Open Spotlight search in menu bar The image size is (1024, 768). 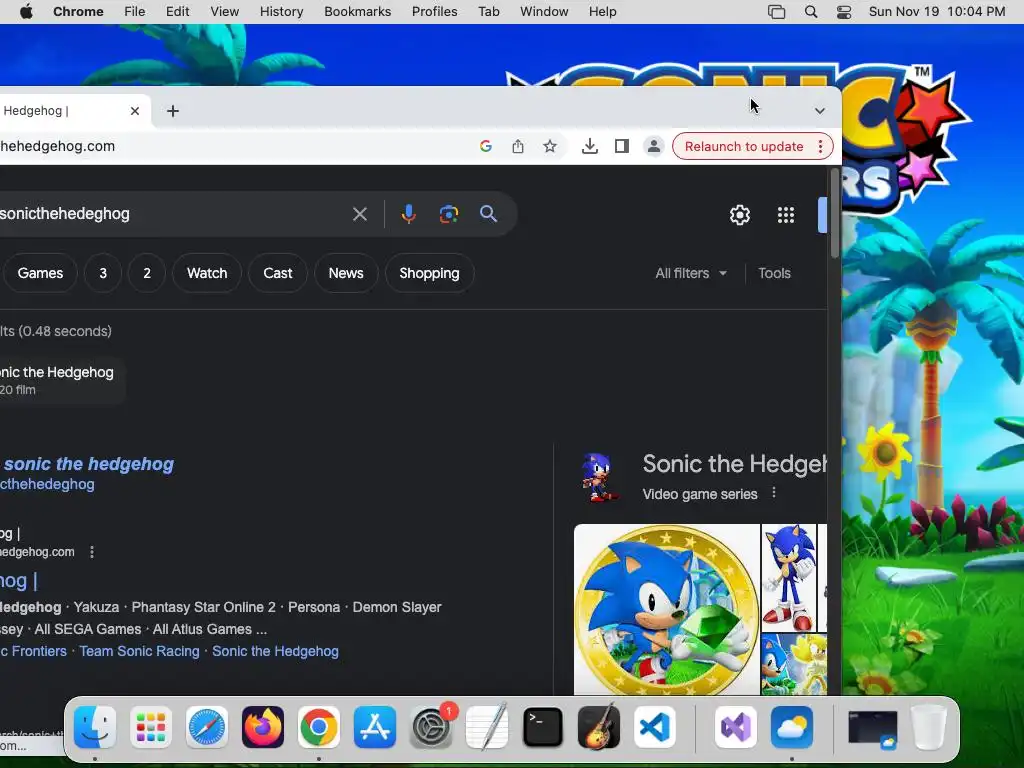(x=810, y=12)
